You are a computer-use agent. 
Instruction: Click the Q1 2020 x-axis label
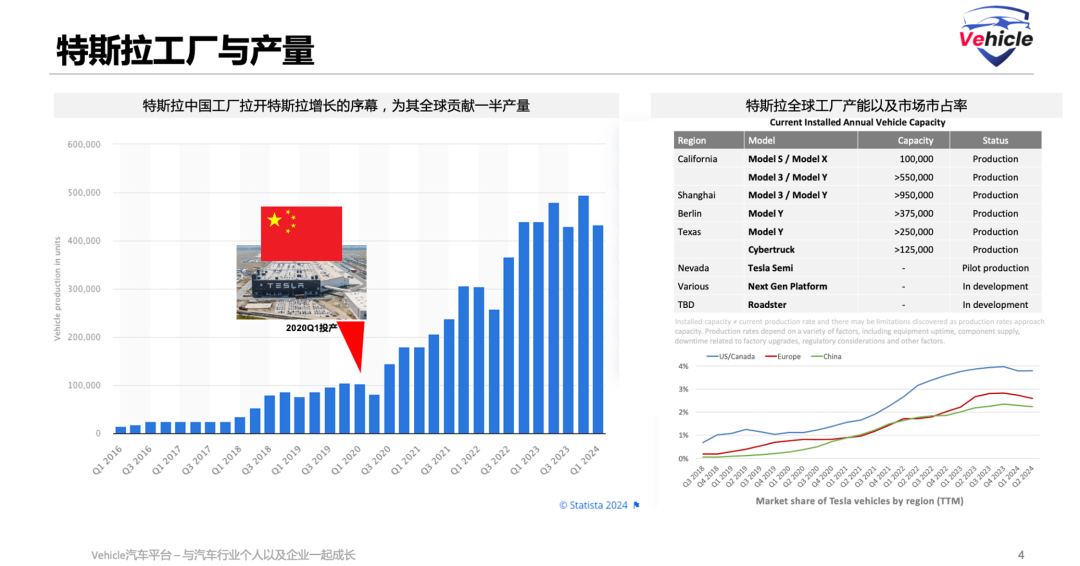tap(346, 460)
